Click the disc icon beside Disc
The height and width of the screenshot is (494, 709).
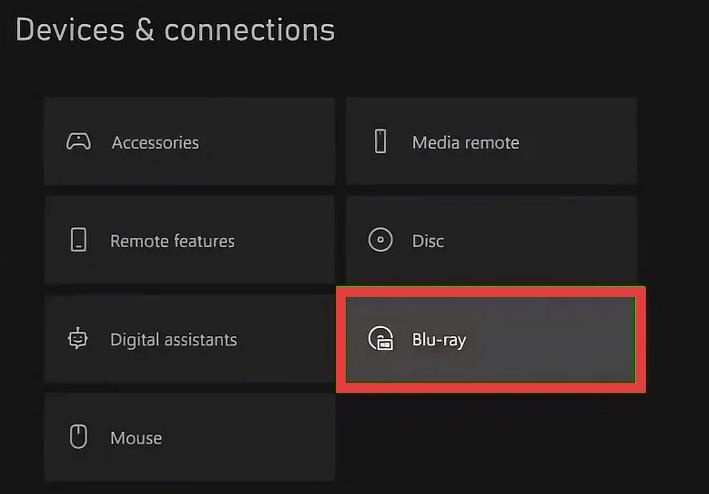[380, 240]
